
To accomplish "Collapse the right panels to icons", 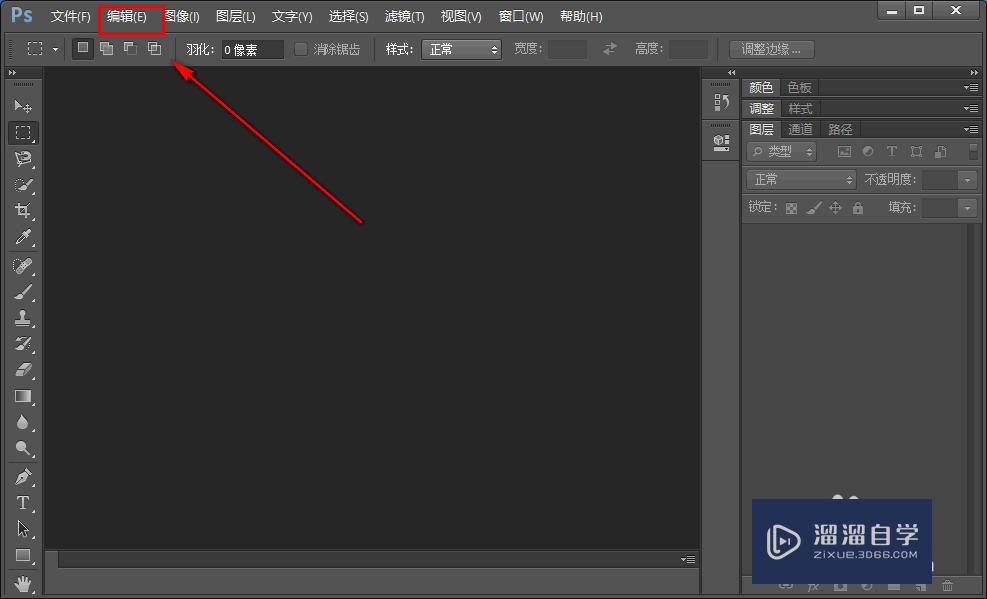I will pyautogui.click(x=974, y=73).
